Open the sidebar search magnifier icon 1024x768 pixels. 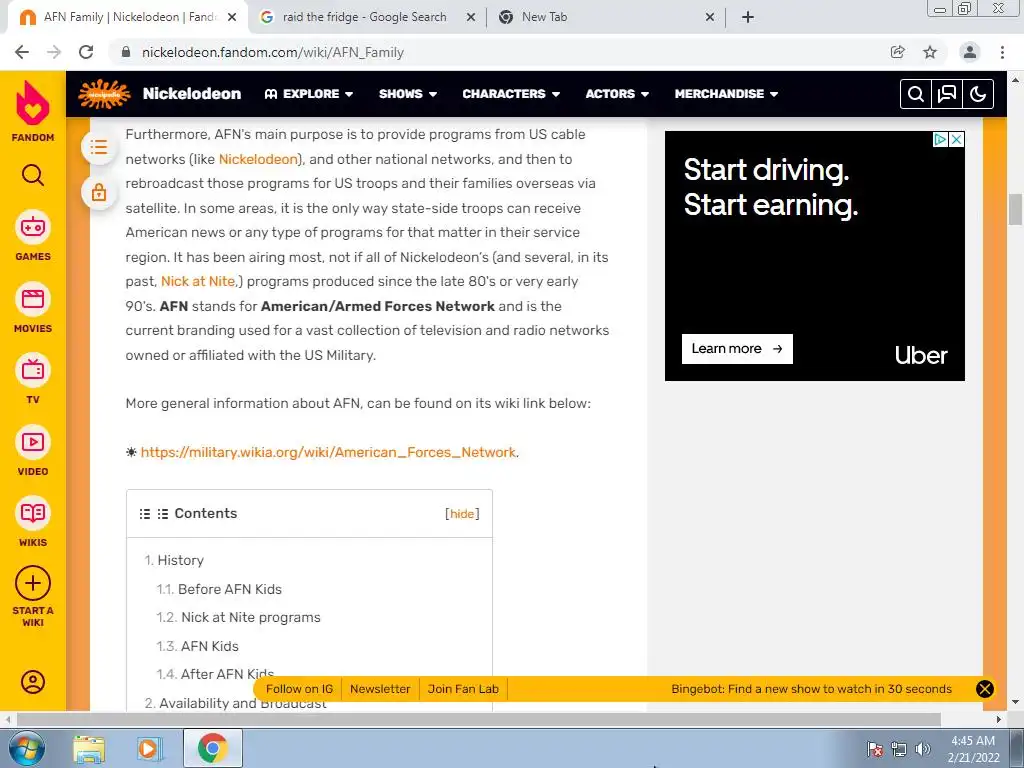pos(33,175)
